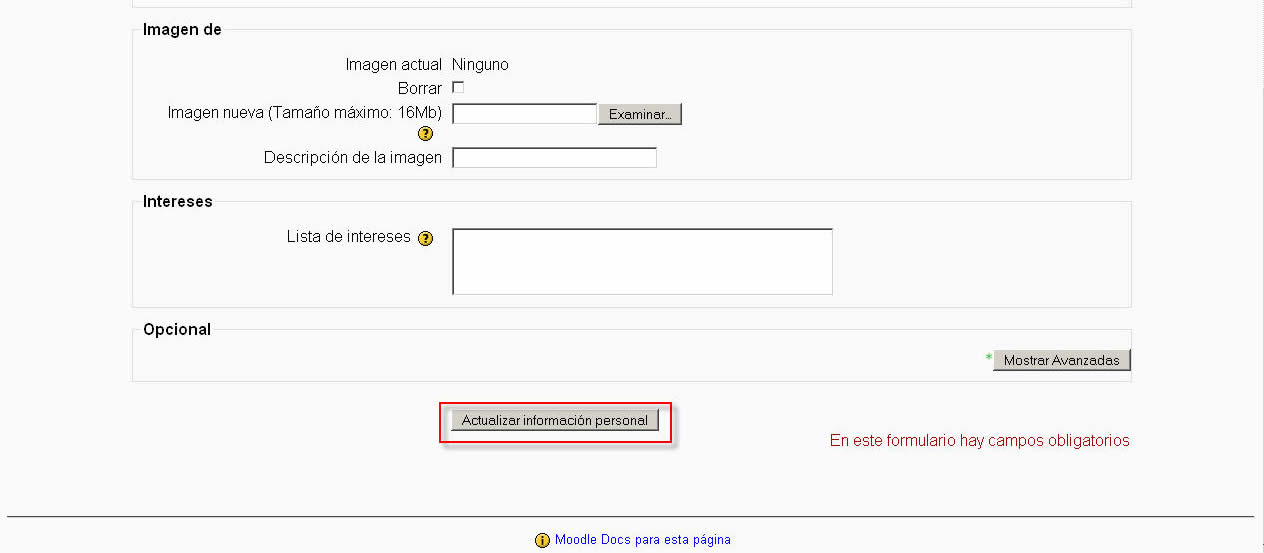1264x553 pixels.
Task: Click the Lista de intereses label
Action: [x=348, y=237]
